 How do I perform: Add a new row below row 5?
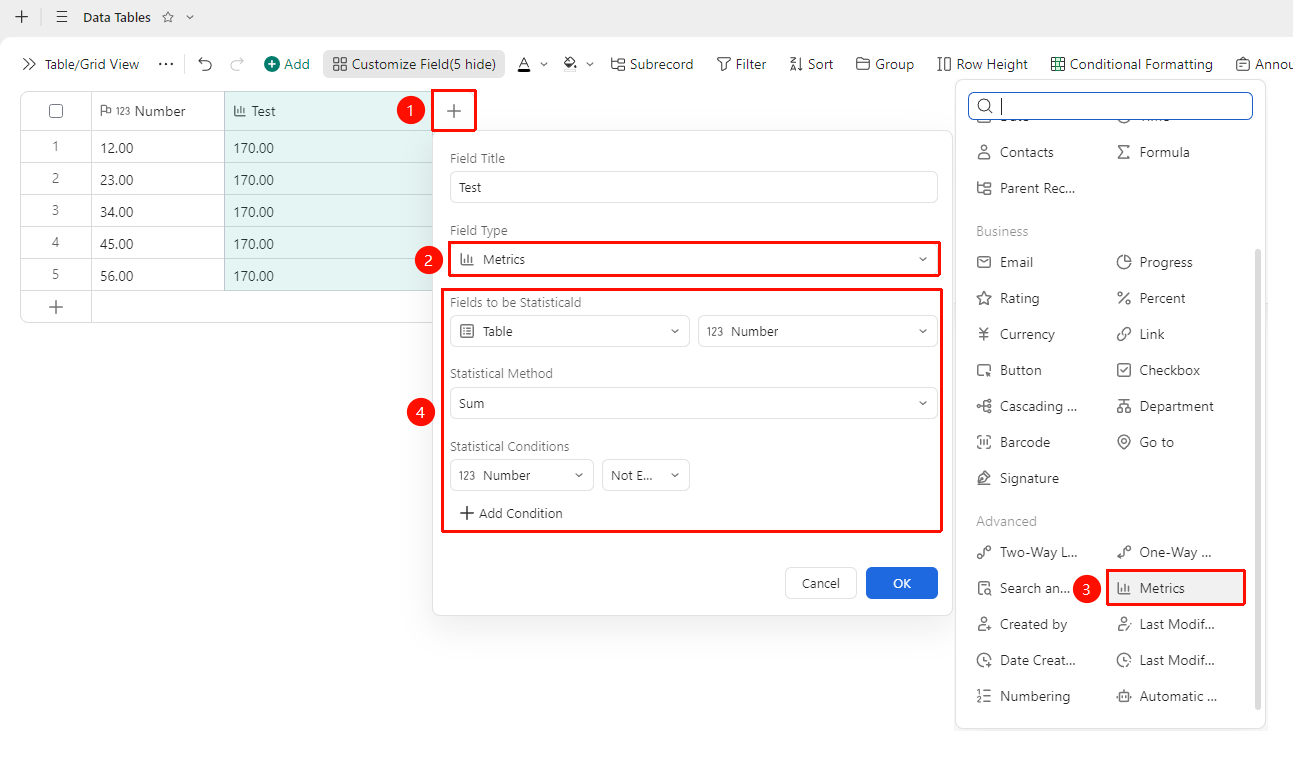56,307
